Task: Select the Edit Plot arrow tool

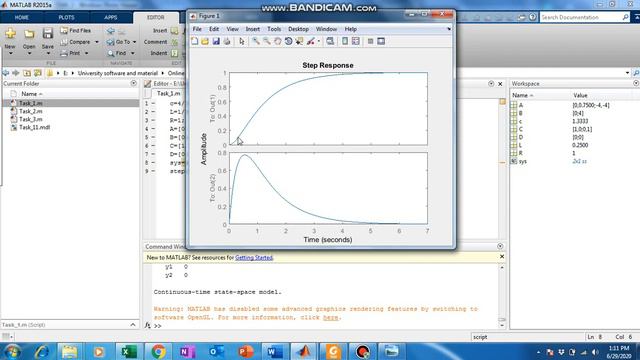Action: click(x=242, y=41)
